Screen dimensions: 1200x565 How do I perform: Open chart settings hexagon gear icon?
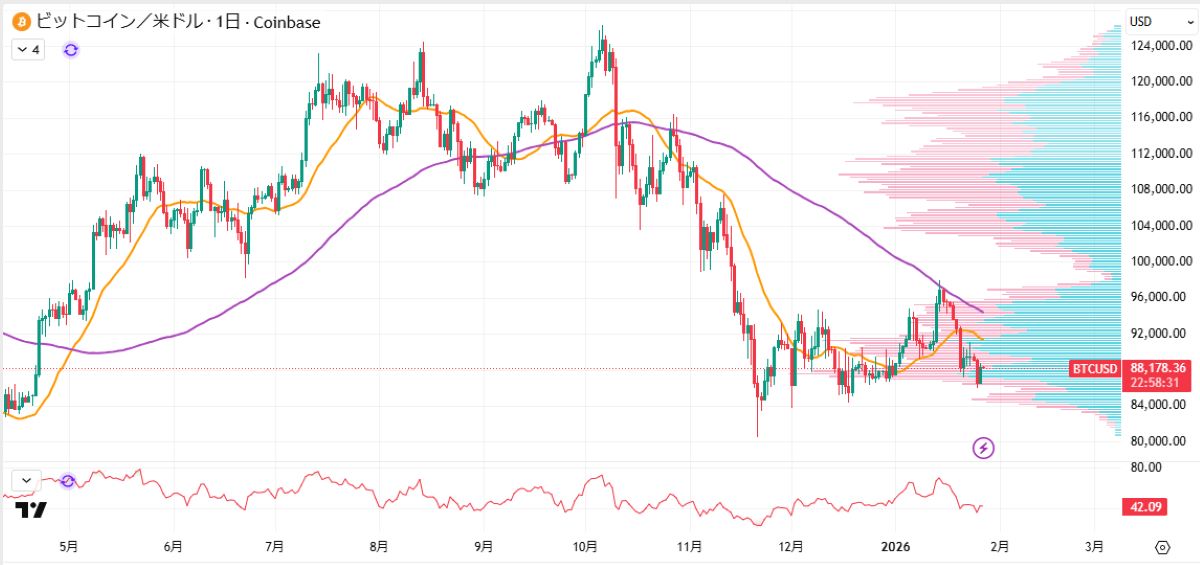(x=1162, y=547)
